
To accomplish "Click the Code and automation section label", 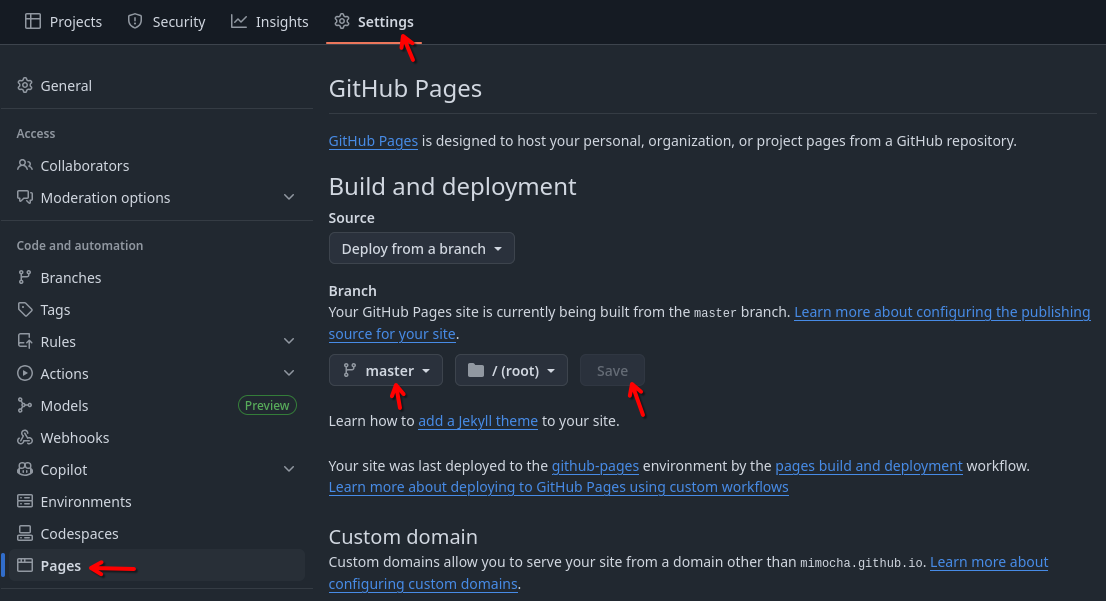I will 80,245.
